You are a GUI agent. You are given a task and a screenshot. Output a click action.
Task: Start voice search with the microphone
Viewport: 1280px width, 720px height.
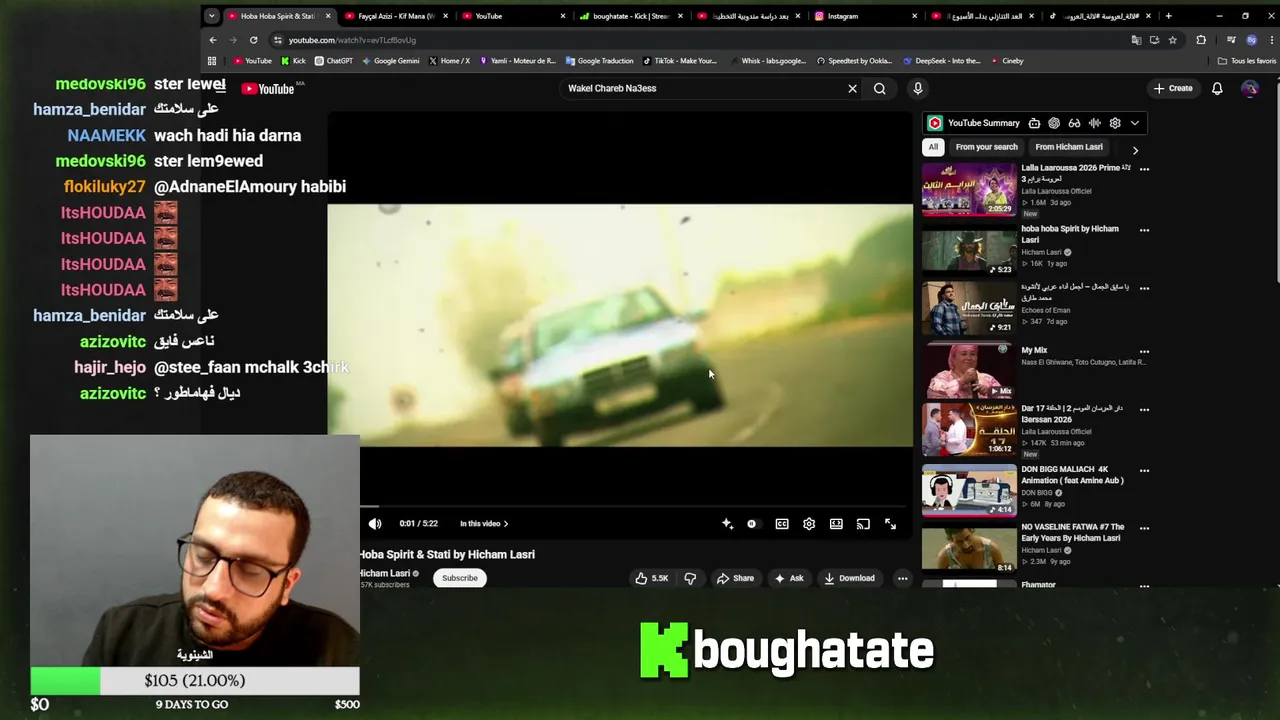[x=917, y=88]
